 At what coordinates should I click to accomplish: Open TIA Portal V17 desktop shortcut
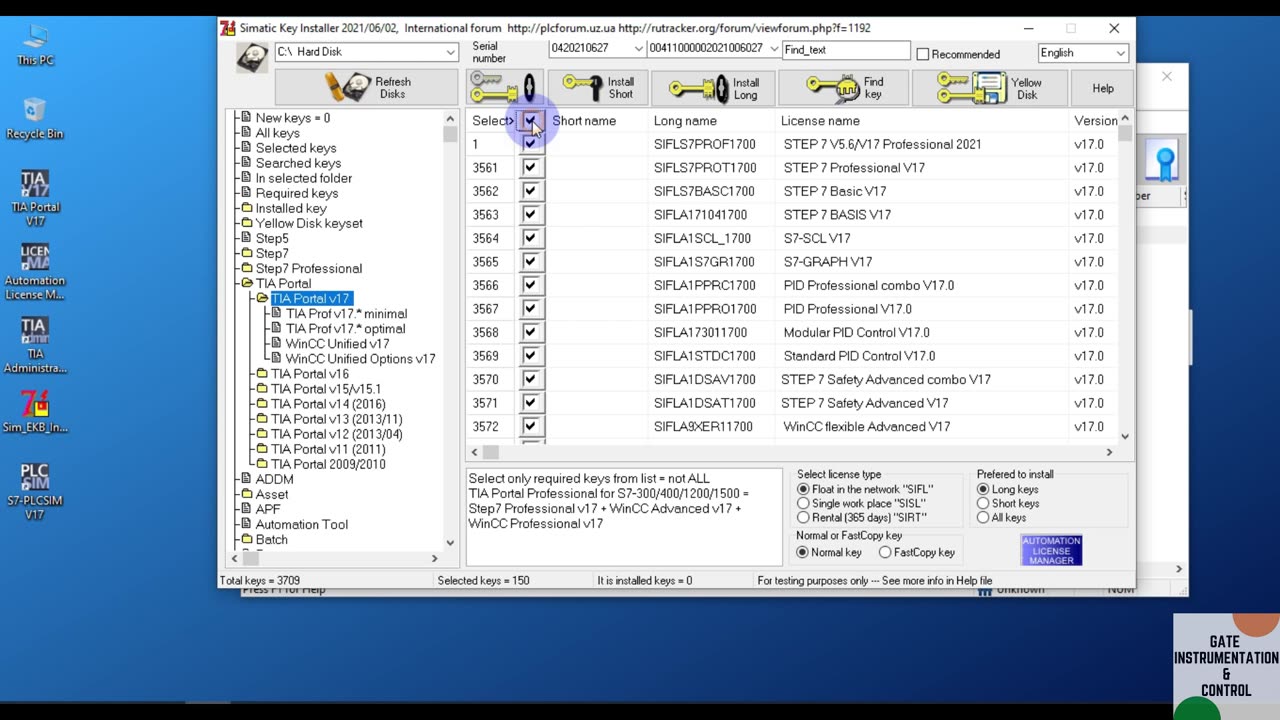(35, 198)
